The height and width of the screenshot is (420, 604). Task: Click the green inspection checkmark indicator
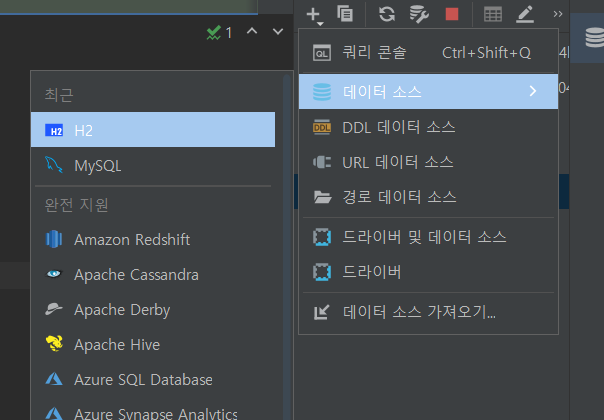[x=213, y=33]
